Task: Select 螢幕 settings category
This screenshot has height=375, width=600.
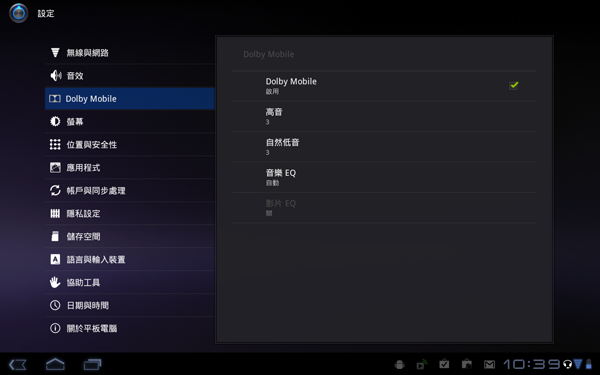Action: point(130,121)
